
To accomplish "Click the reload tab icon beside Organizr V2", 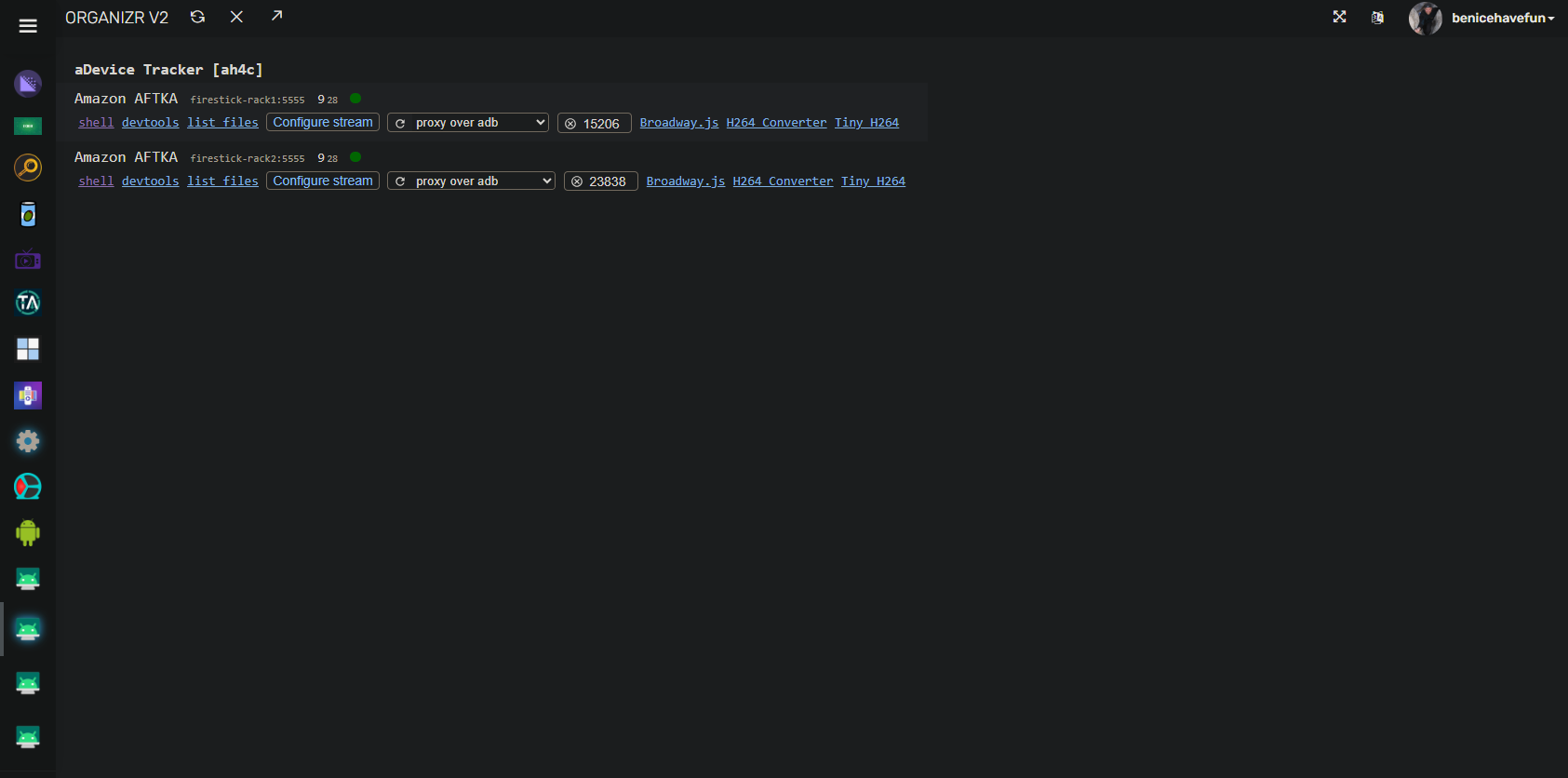I will pos(197,17).
